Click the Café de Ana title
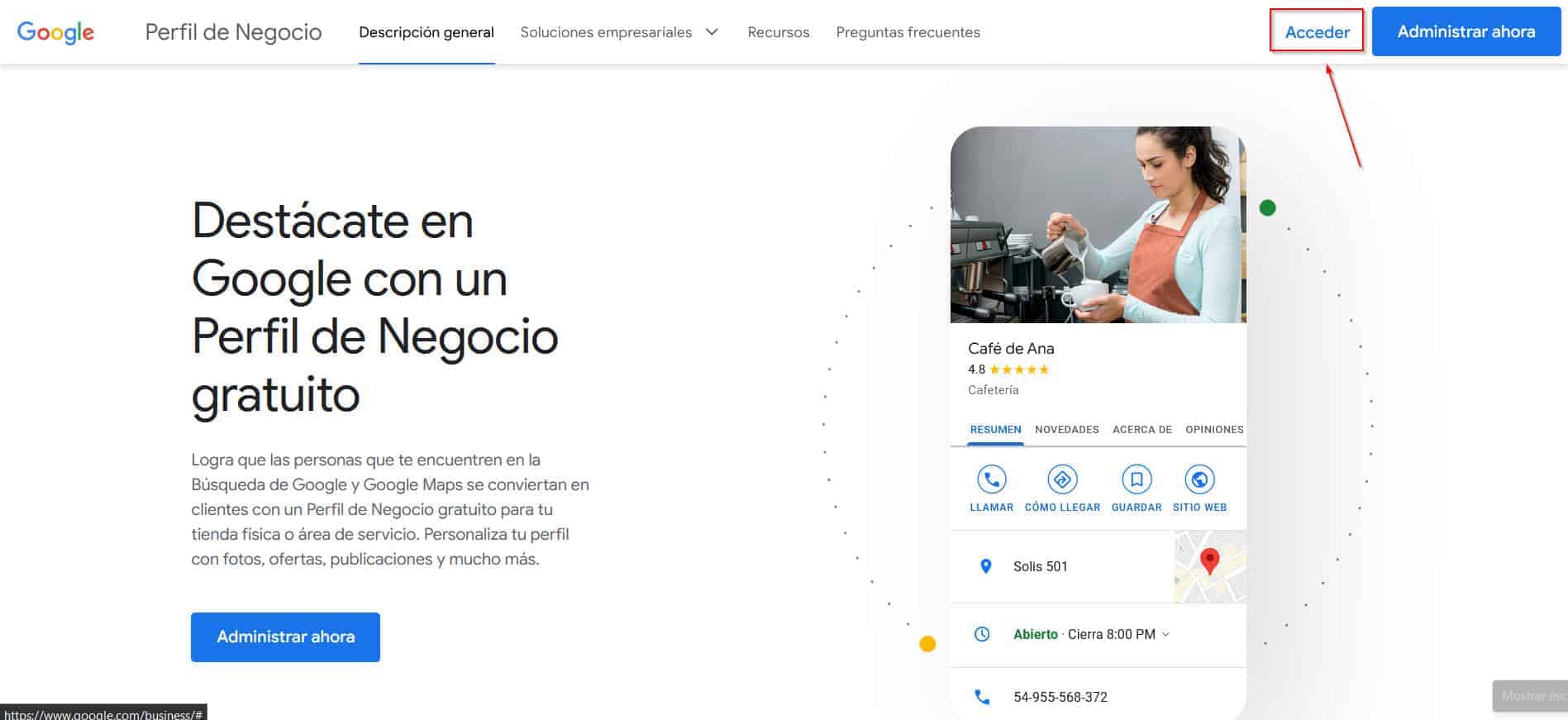Viewport: 1568px width, 720px height. [x=1011, y=348]
